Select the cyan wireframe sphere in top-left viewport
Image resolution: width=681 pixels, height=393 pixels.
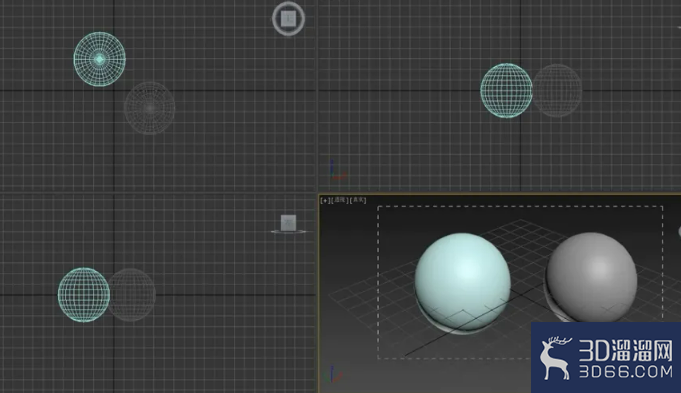[x=99, y=59]
